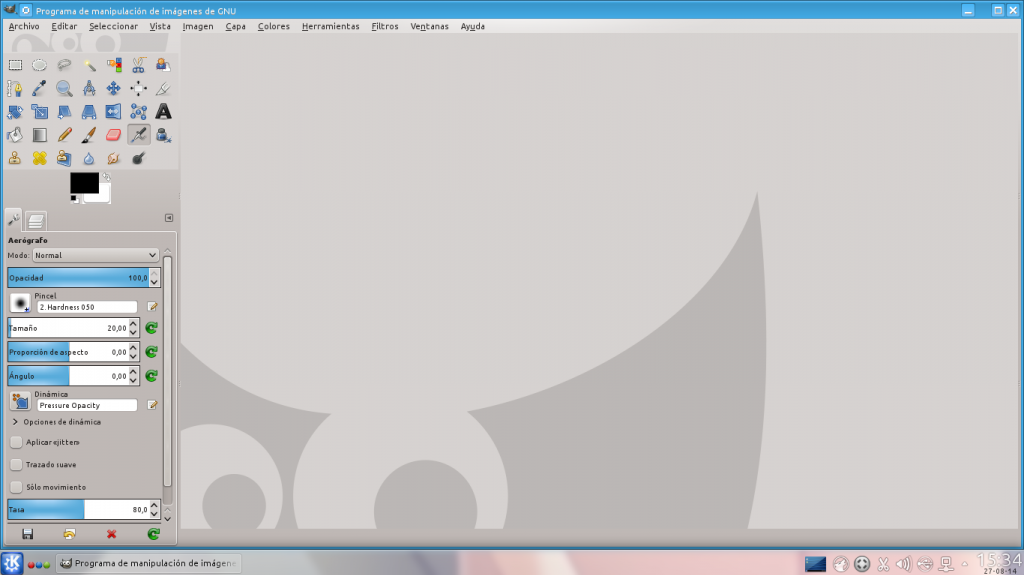Select the Clone stamp tool
Screen dimensions: 1024x575
(x=15, y=158)
